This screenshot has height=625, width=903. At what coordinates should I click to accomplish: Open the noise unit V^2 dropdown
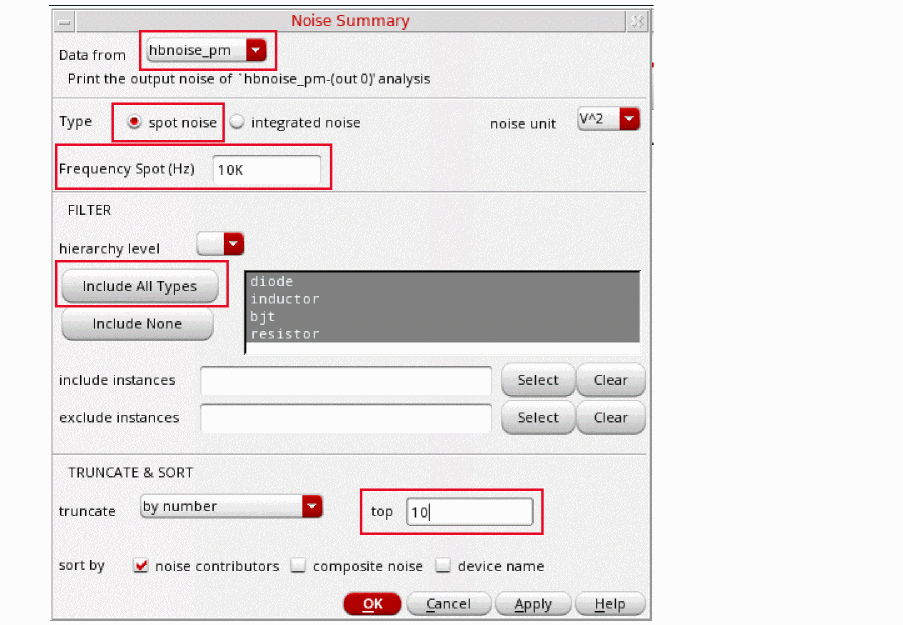coord(609,119)
